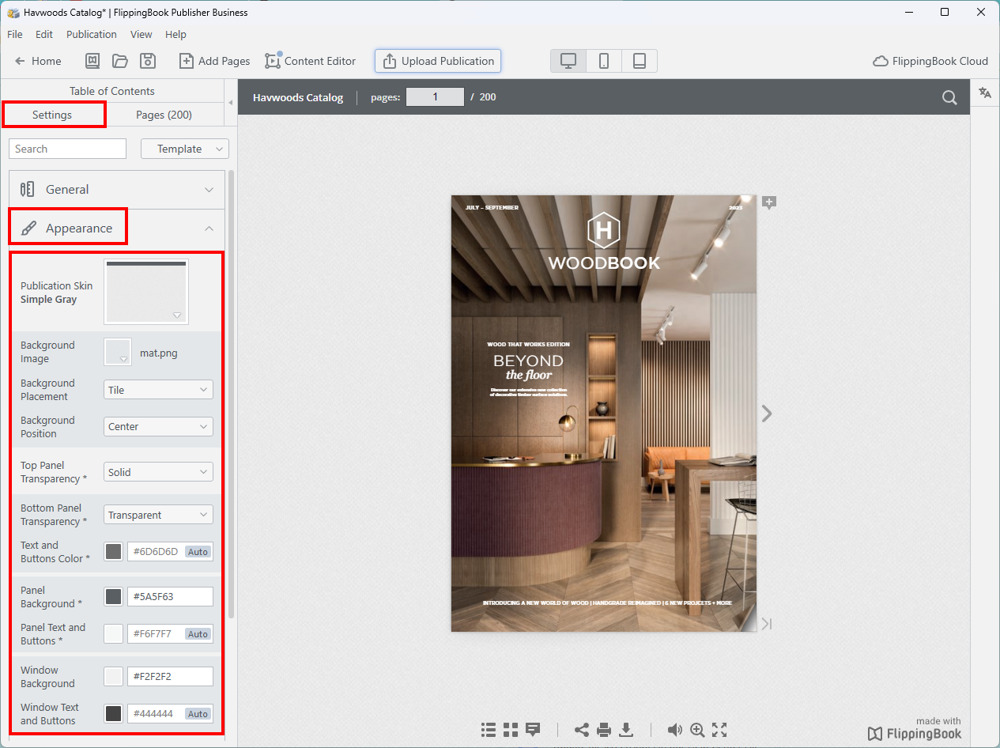Choose a Background Image via its thumbnail

click(x=117, y=351)
